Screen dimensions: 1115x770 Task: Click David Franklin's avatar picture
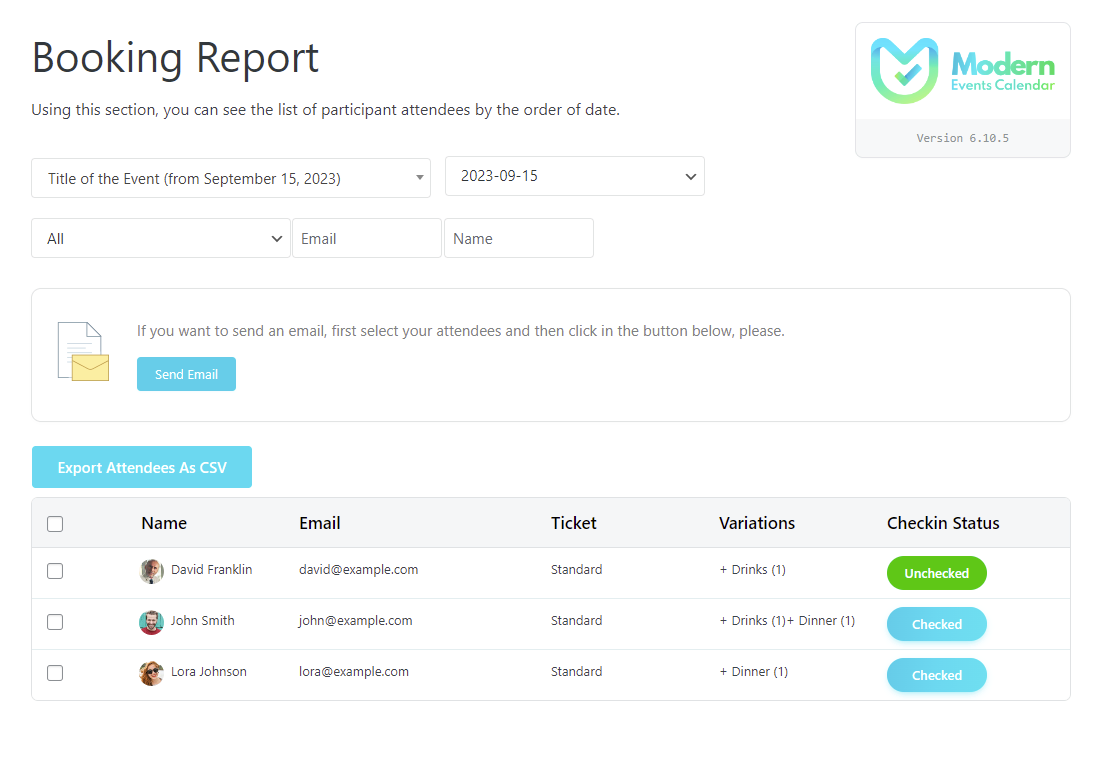pyautogui.click(x=151, y=571)
